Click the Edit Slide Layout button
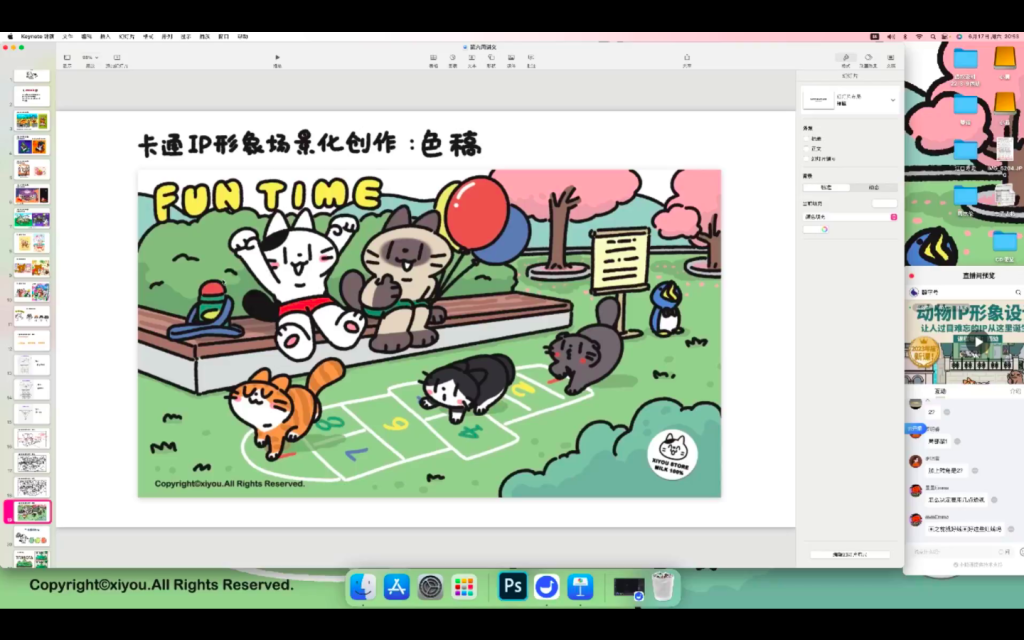The width and height of the screenshot is (1024, 640). click(x=849, y=554)
